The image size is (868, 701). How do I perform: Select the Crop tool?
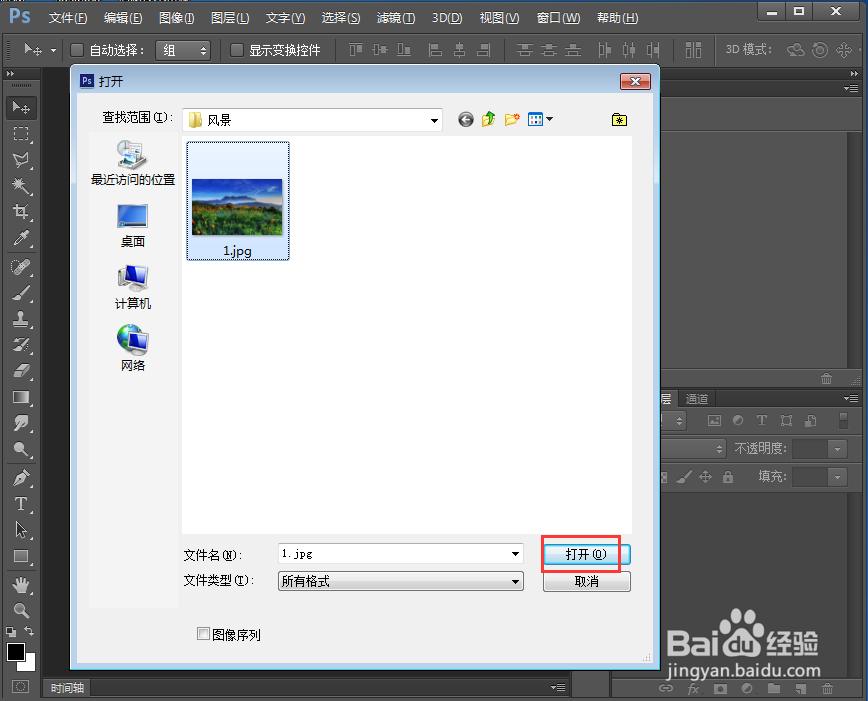(21, 212)
